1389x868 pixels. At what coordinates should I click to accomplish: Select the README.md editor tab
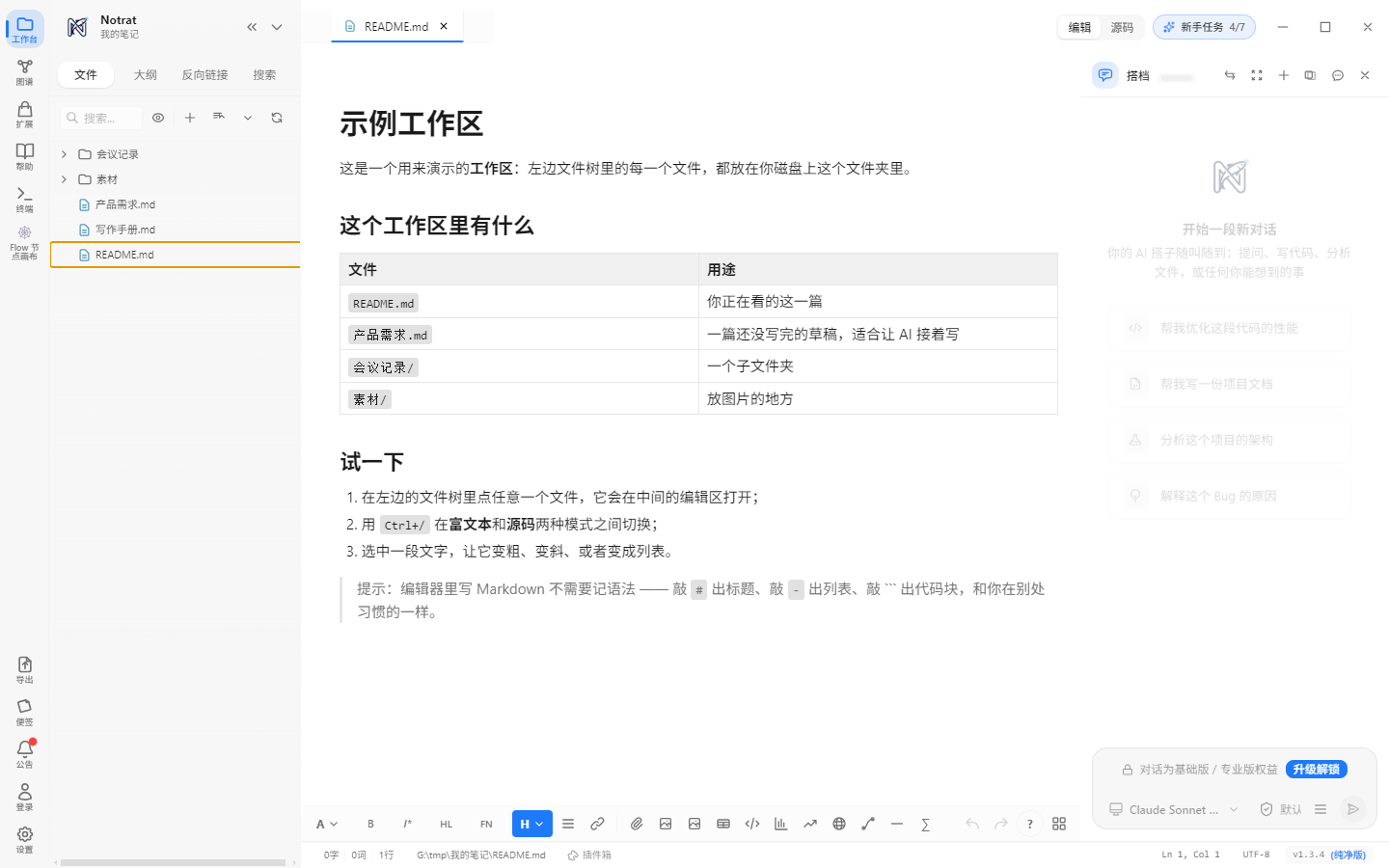(396, 27)
